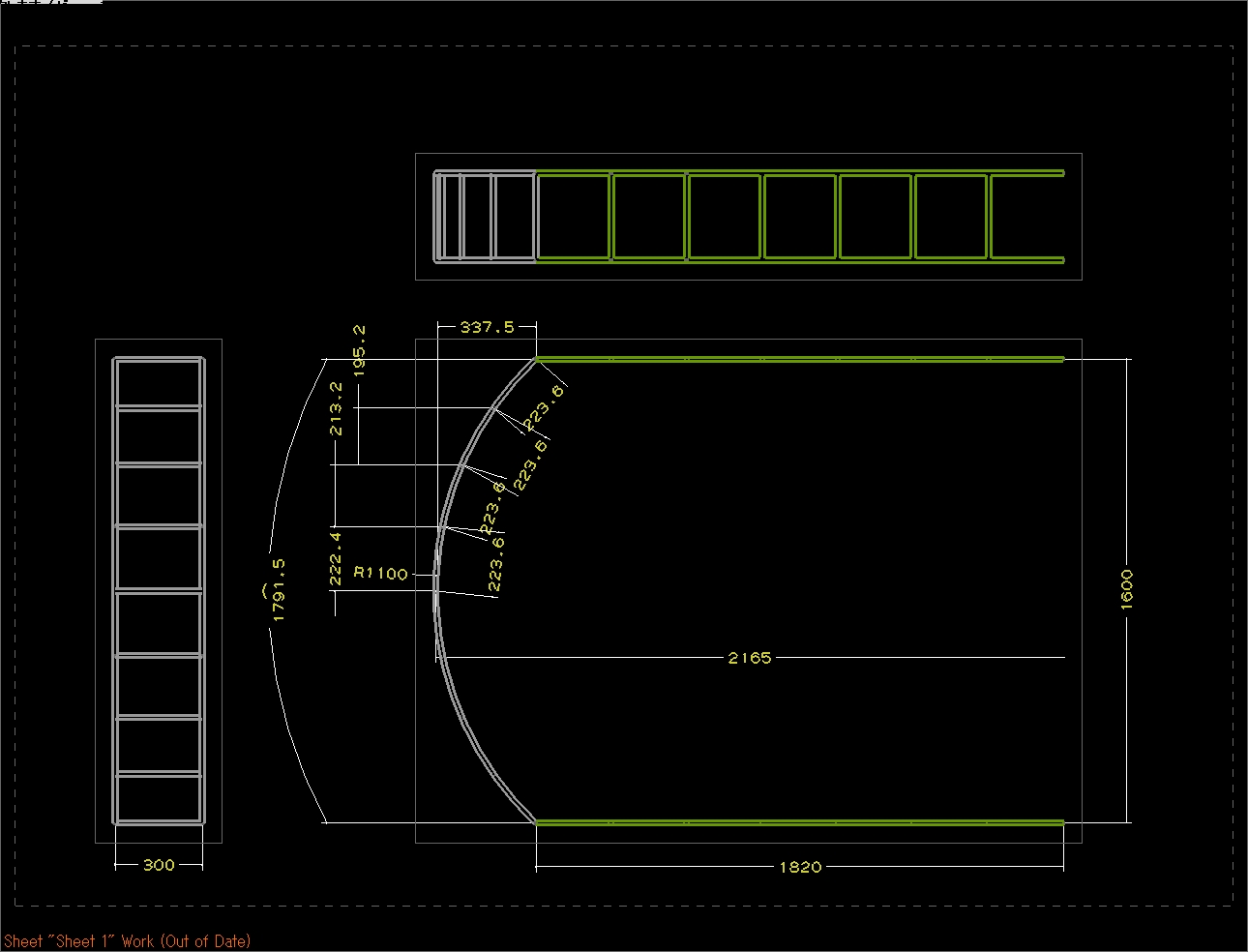This screenshot has height=952, width=1248.
Task: Pick the R1100 radius dimension
Action: [x=381, y=574]
